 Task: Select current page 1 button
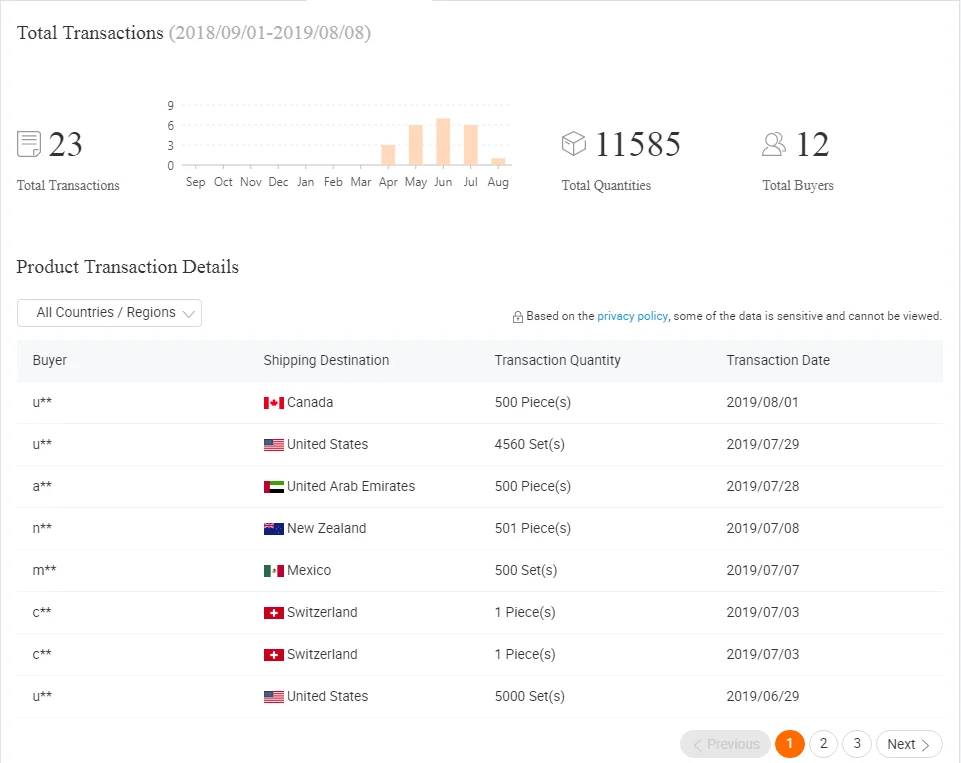pyautogui.click(x=790, y=744)
